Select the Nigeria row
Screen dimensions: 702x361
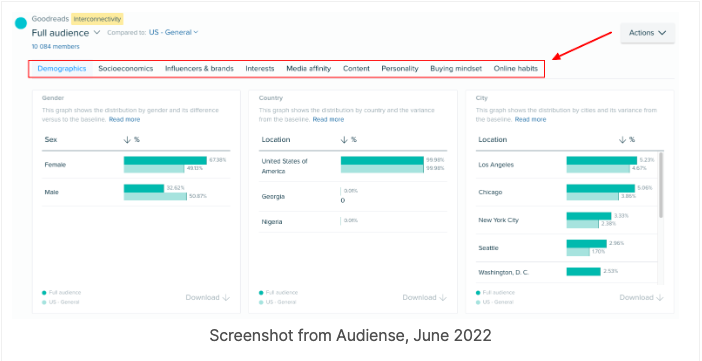(x=353, y=222)
